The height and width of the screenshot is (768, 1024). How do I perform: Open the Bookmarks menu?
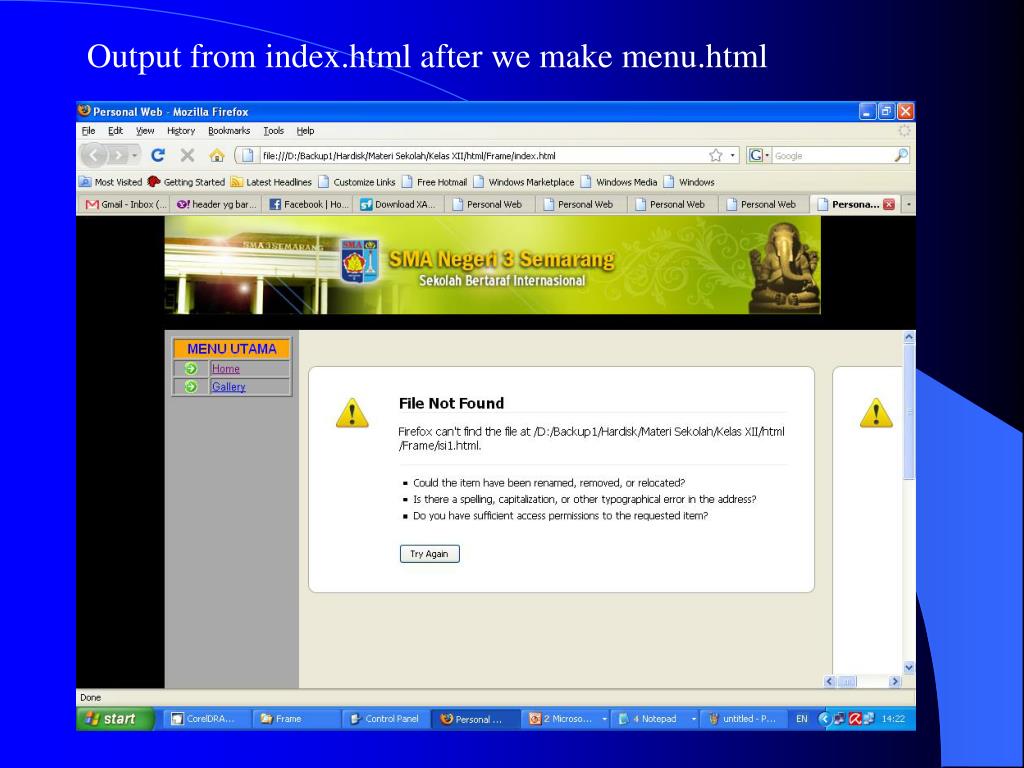[x=229, y=131]
